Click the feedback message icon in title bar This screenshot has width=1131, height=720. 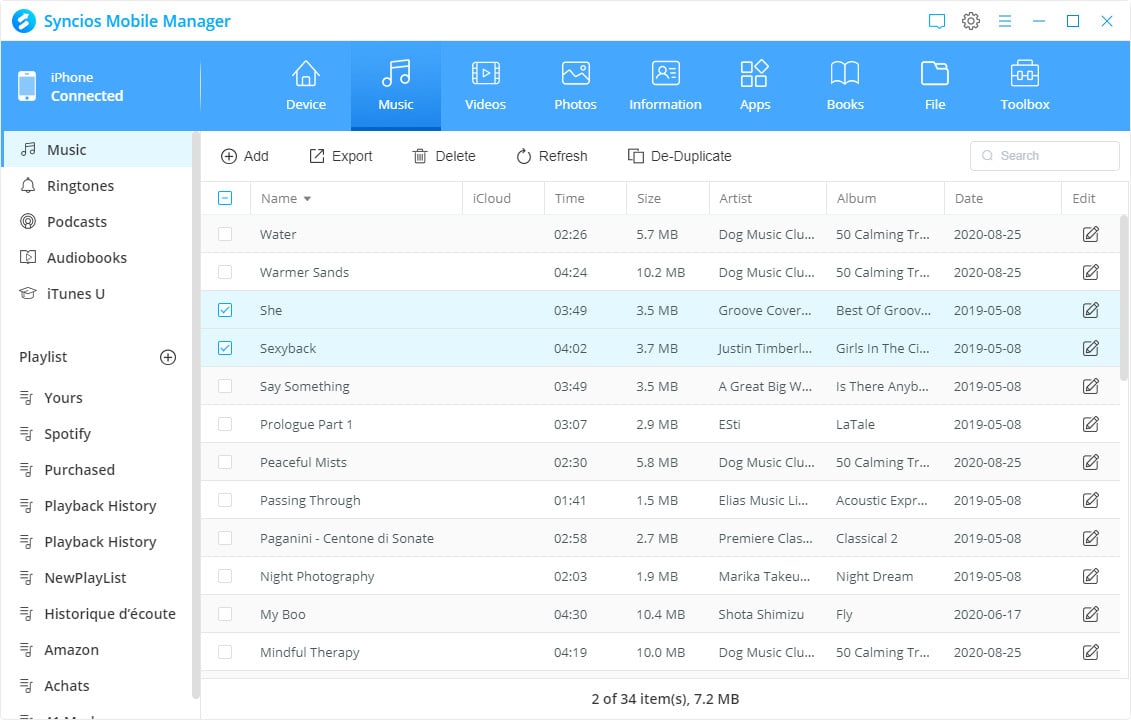(936, 21)
